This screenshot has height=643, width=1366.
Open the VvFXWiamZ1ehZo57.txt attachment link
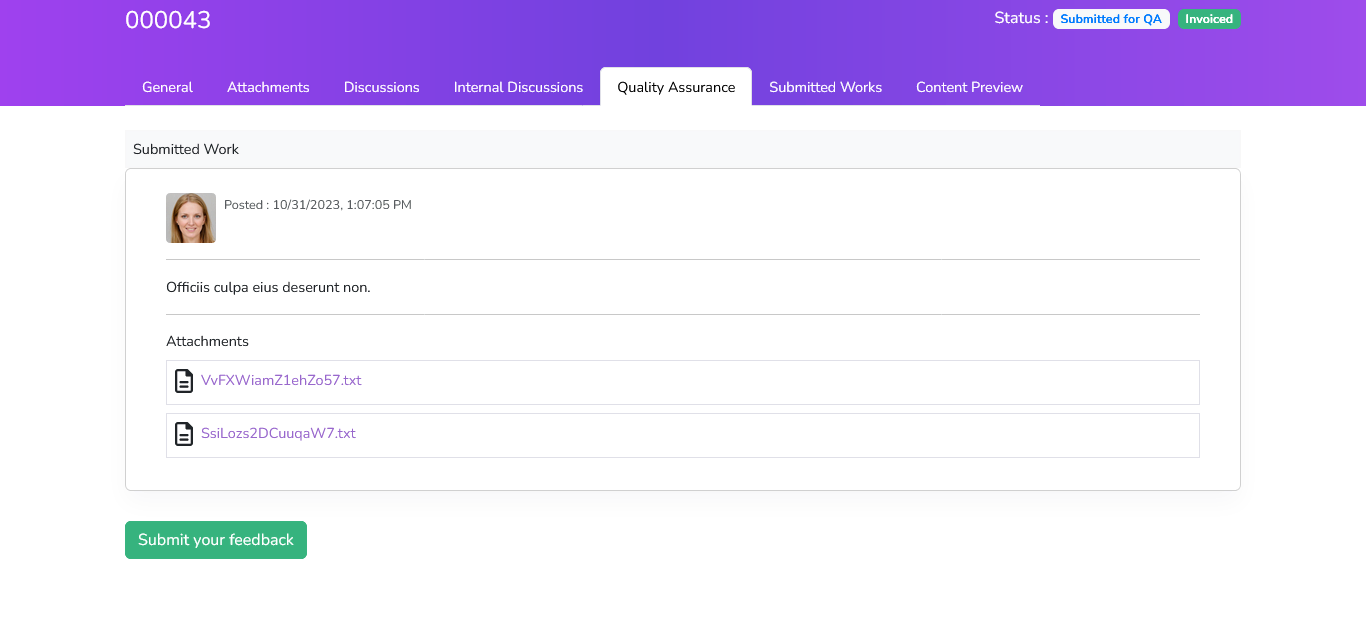(281, 381)
